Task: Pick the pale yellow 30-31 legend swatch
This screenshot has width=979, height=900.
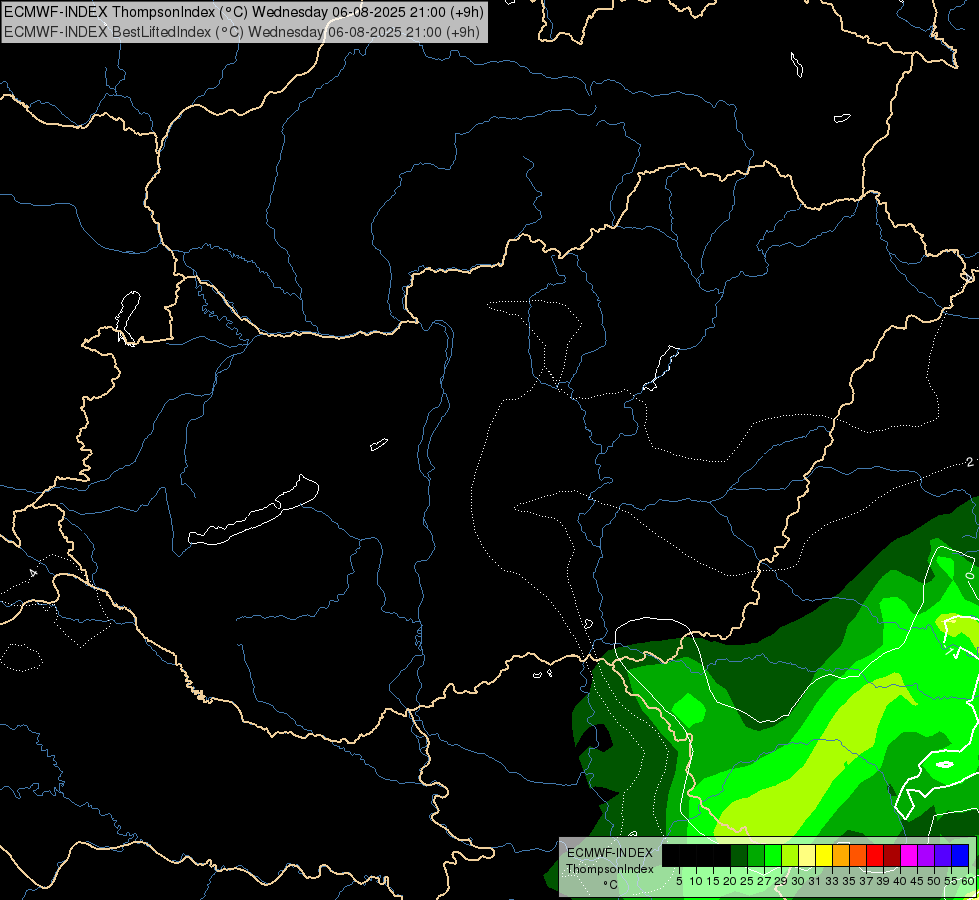Action: [807, 855]
